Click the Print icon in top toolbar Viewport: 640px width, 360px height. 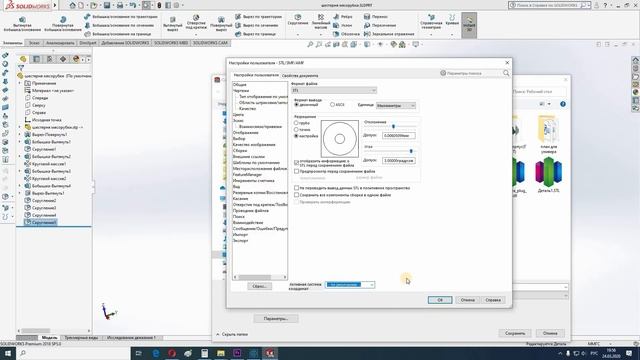[x=120, y=5]
